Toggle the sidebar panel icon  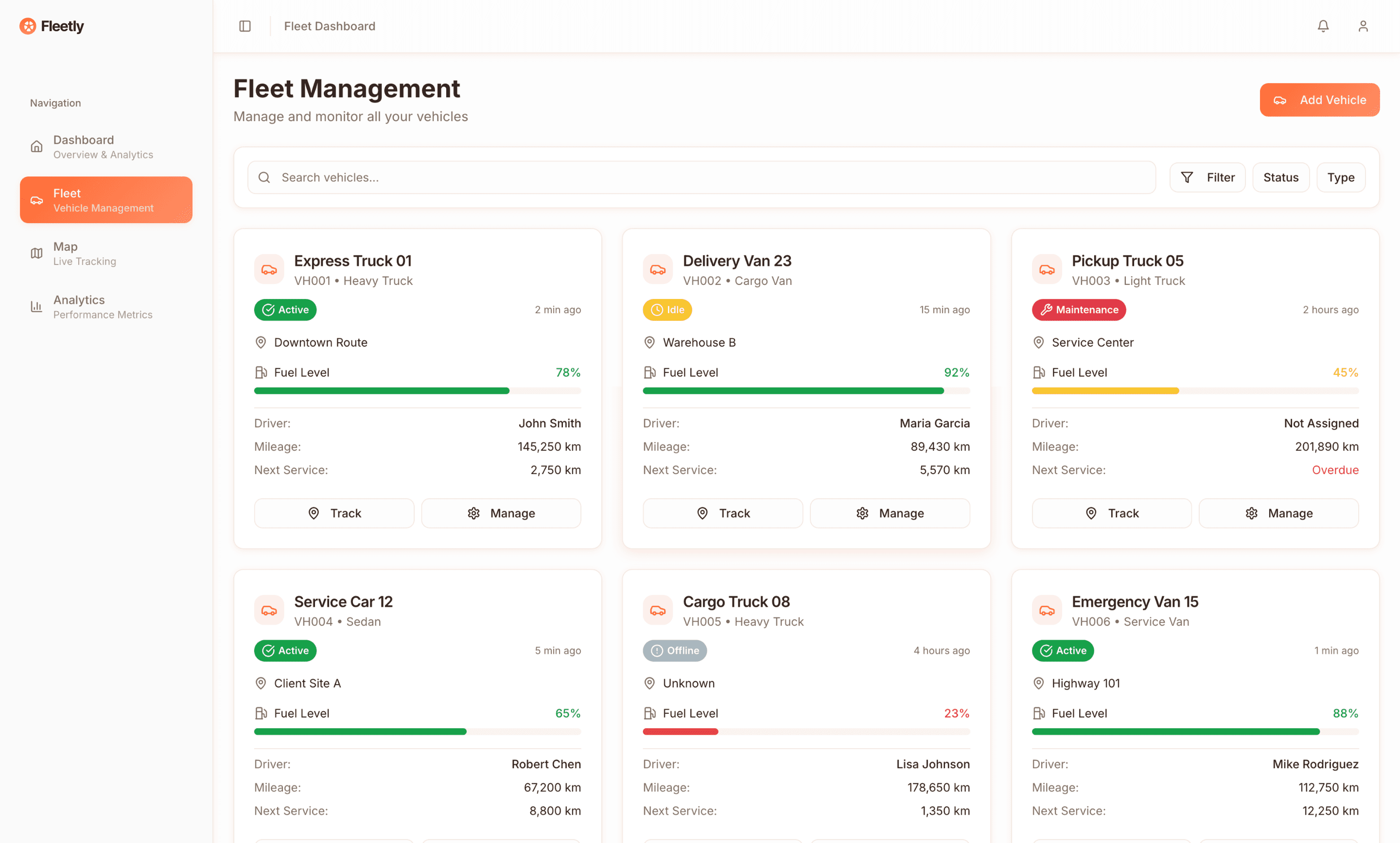click(x=245, y=26)
